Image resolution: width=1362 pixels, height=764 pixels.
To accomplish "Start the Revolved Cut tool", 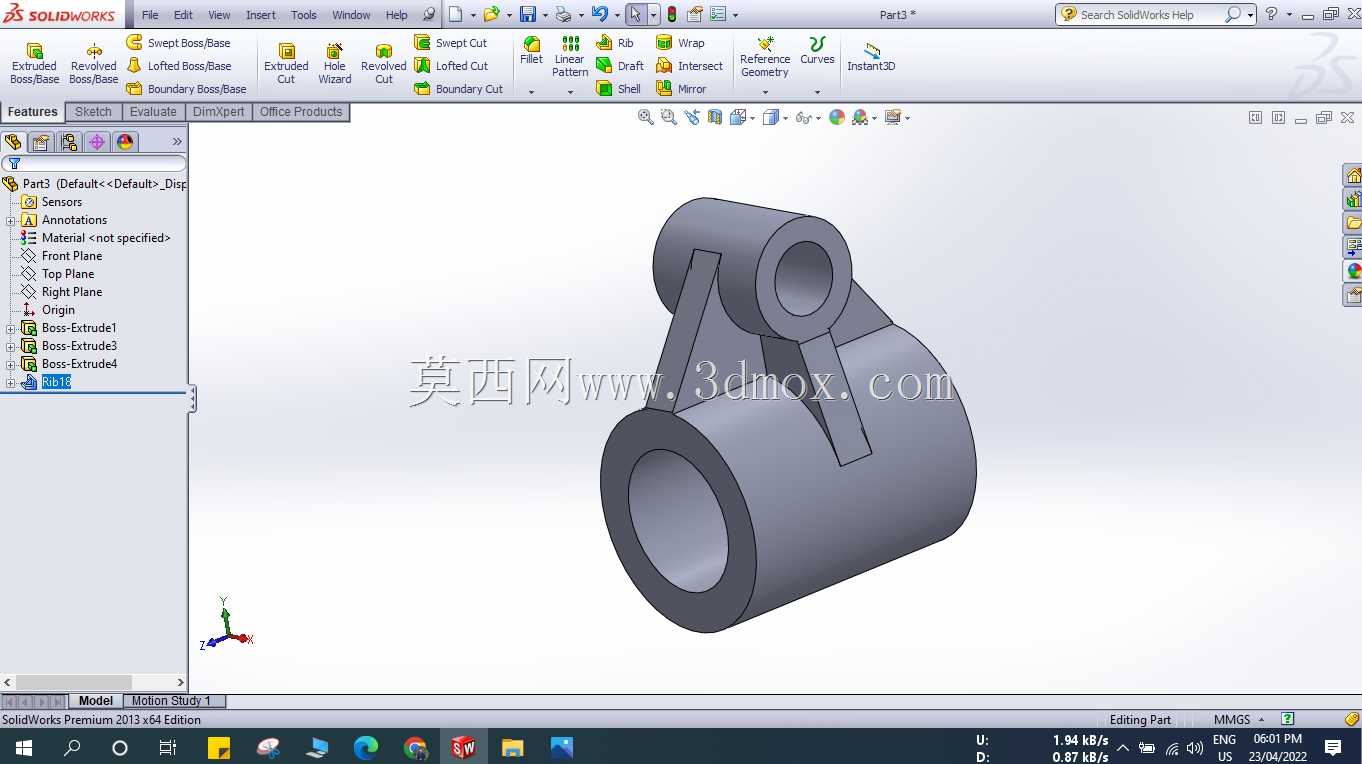I will point(384,64).
